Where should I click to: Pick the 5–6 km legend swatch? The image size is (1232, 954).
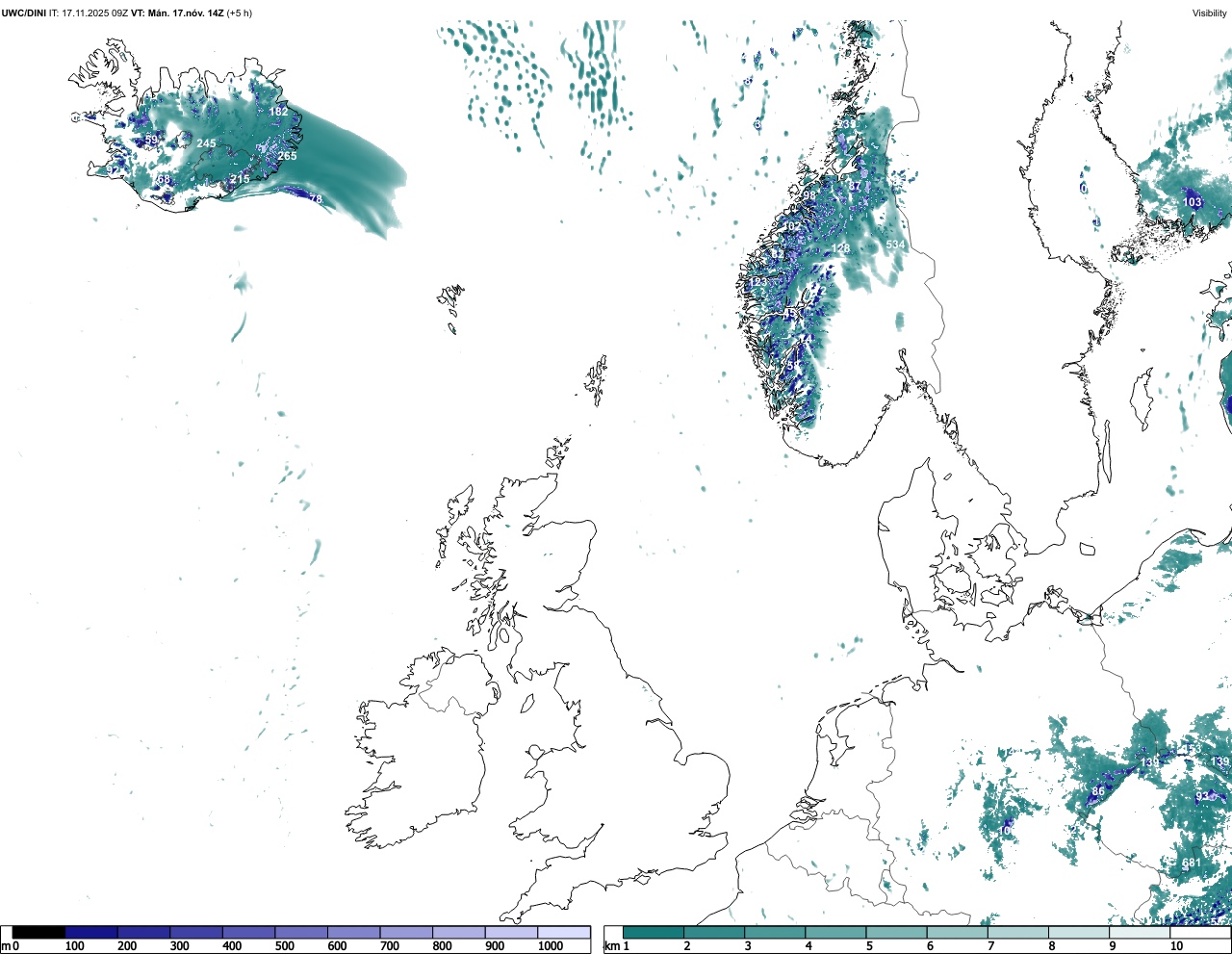click(896, 932)
